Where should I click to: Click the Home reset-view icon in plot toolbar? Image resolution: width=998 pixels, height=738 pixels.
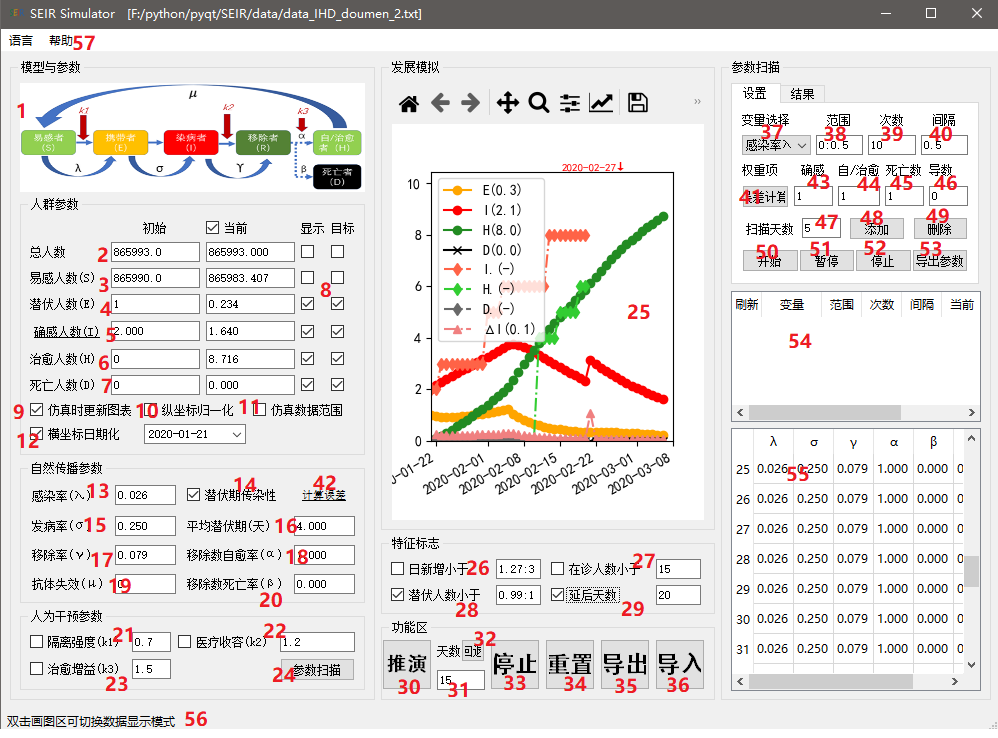pos(408,102)
